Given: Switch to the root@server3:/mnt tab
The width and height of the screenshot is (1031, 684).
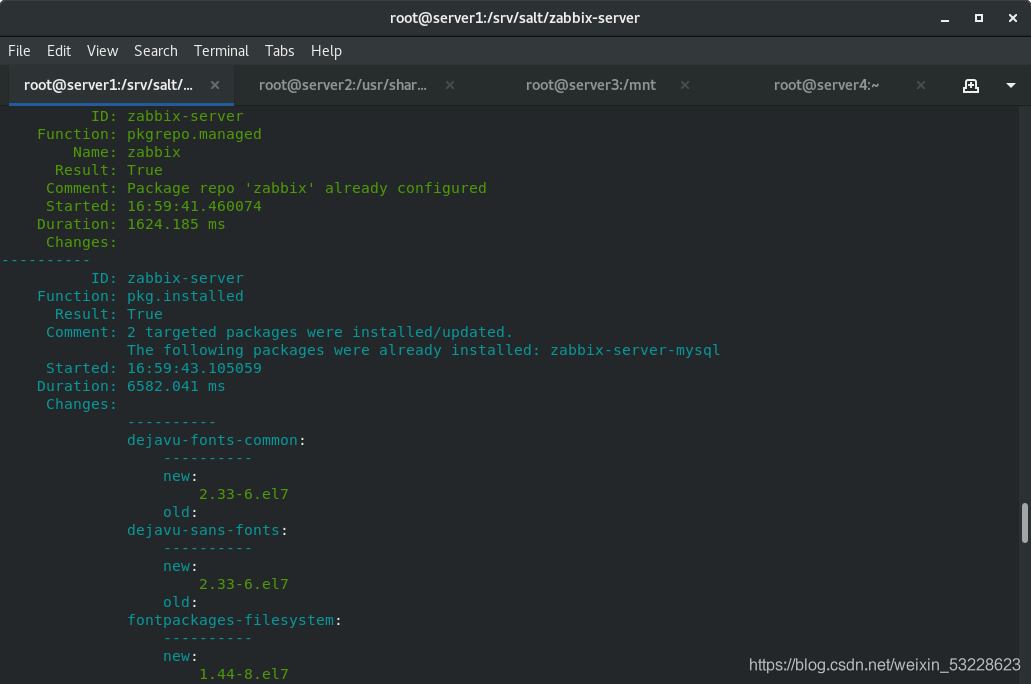Looking at the screenshot, I should [590, 85].
